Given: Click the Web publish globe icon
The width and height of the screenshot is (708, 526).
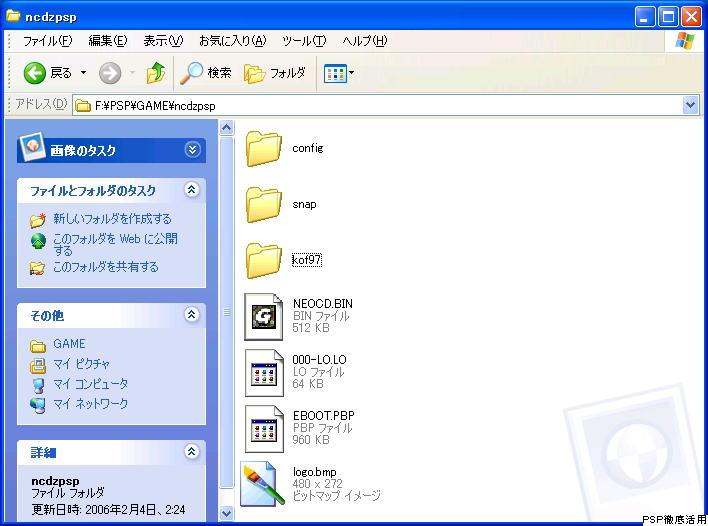Looking at the screenshot, I should (38, 242).
